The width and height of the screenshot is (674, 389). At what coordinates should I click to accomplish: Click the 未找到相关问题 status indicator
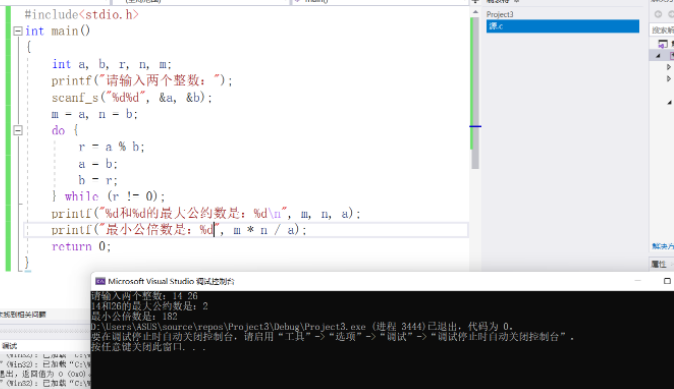pos(24,315)
